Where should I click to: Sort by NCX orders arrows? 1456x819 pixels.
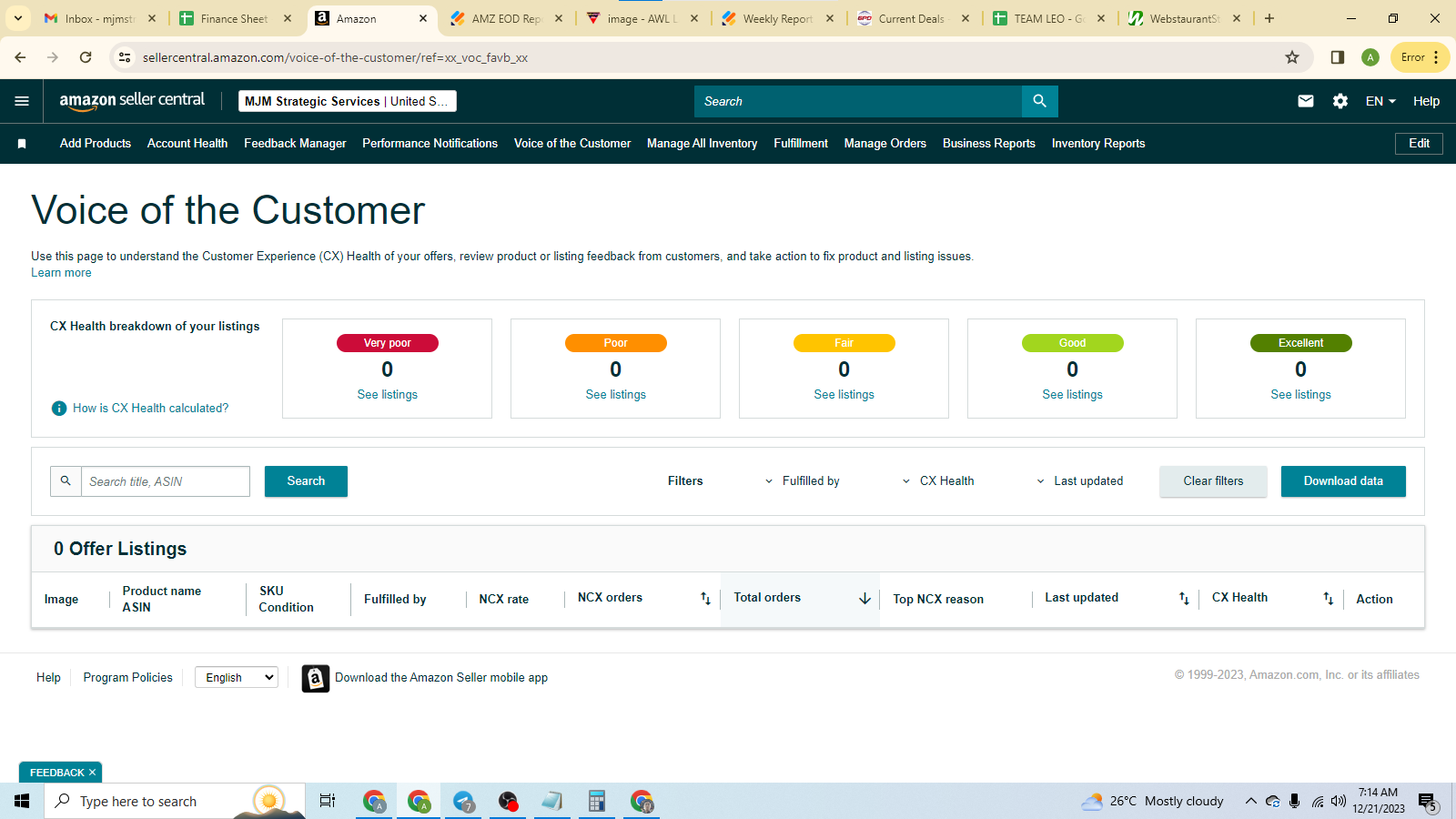coord(705,598)
